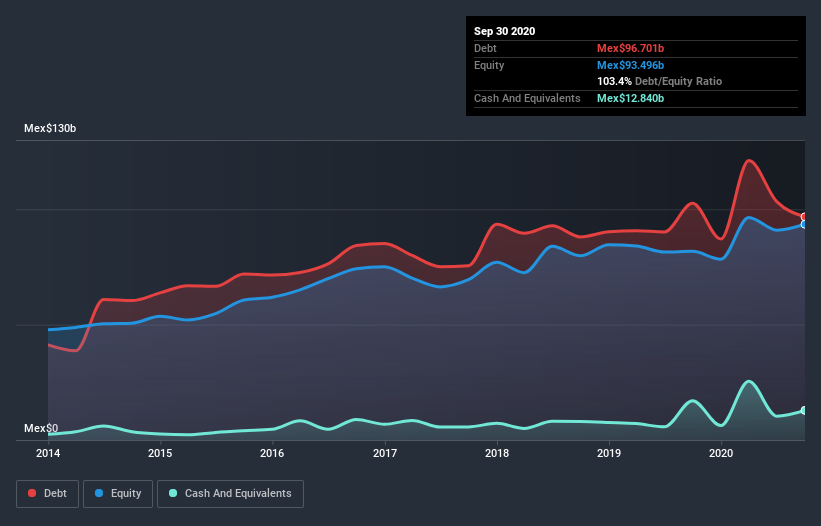Click the Mex$130b y-axis label
The height and width of the screenshot is (526, 821).
click(50, 128)
